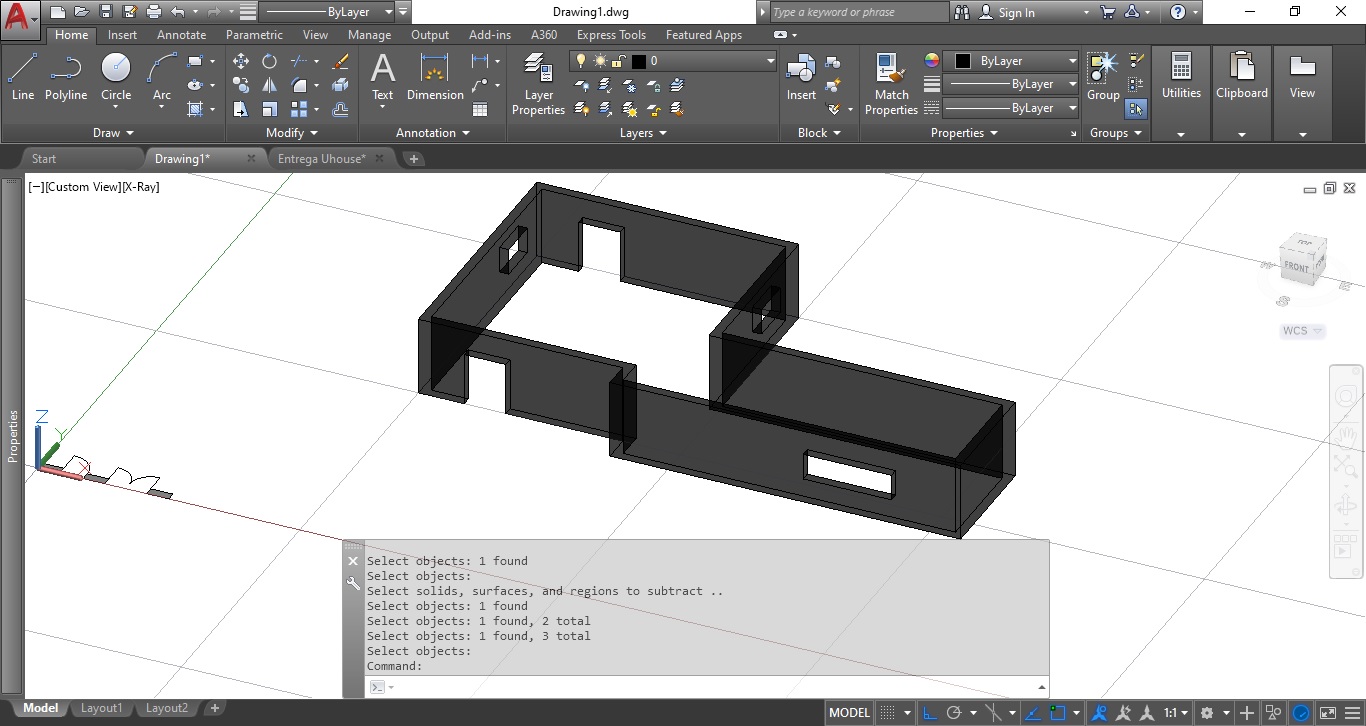
Task: Click in the keyword search field
Action: point(858,12)
